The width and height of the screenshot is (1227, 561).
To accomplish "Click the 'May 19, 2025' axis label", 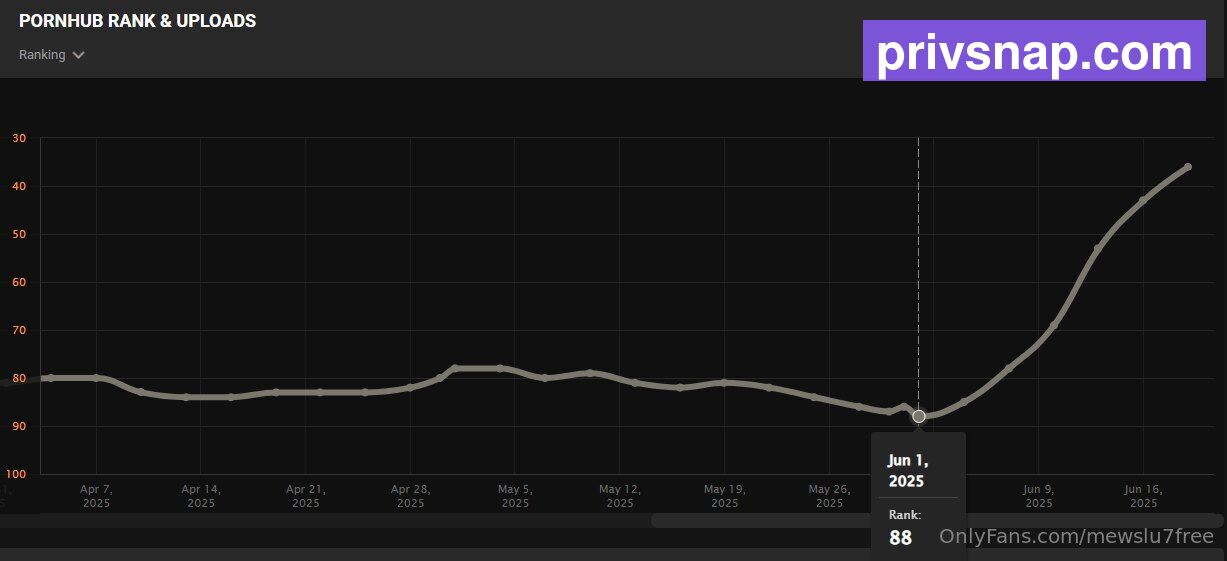I will (x=725, y=496).
